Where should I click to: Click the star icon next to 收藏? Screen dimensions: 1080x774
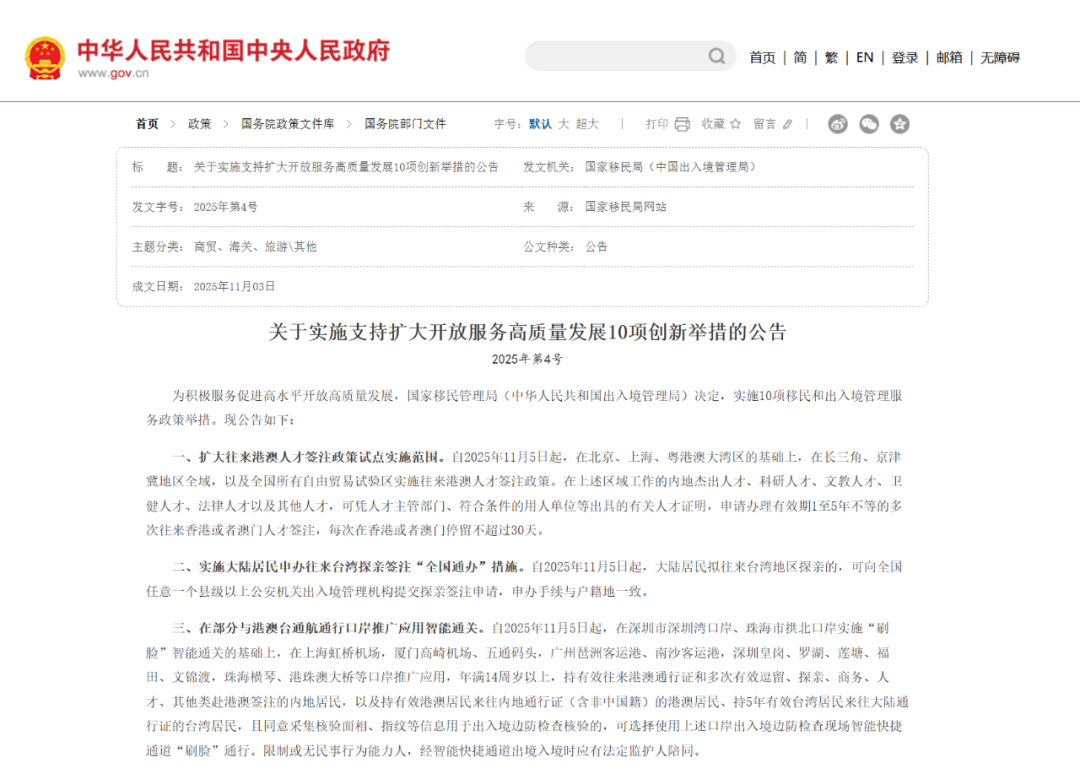[x=735, y=124]
